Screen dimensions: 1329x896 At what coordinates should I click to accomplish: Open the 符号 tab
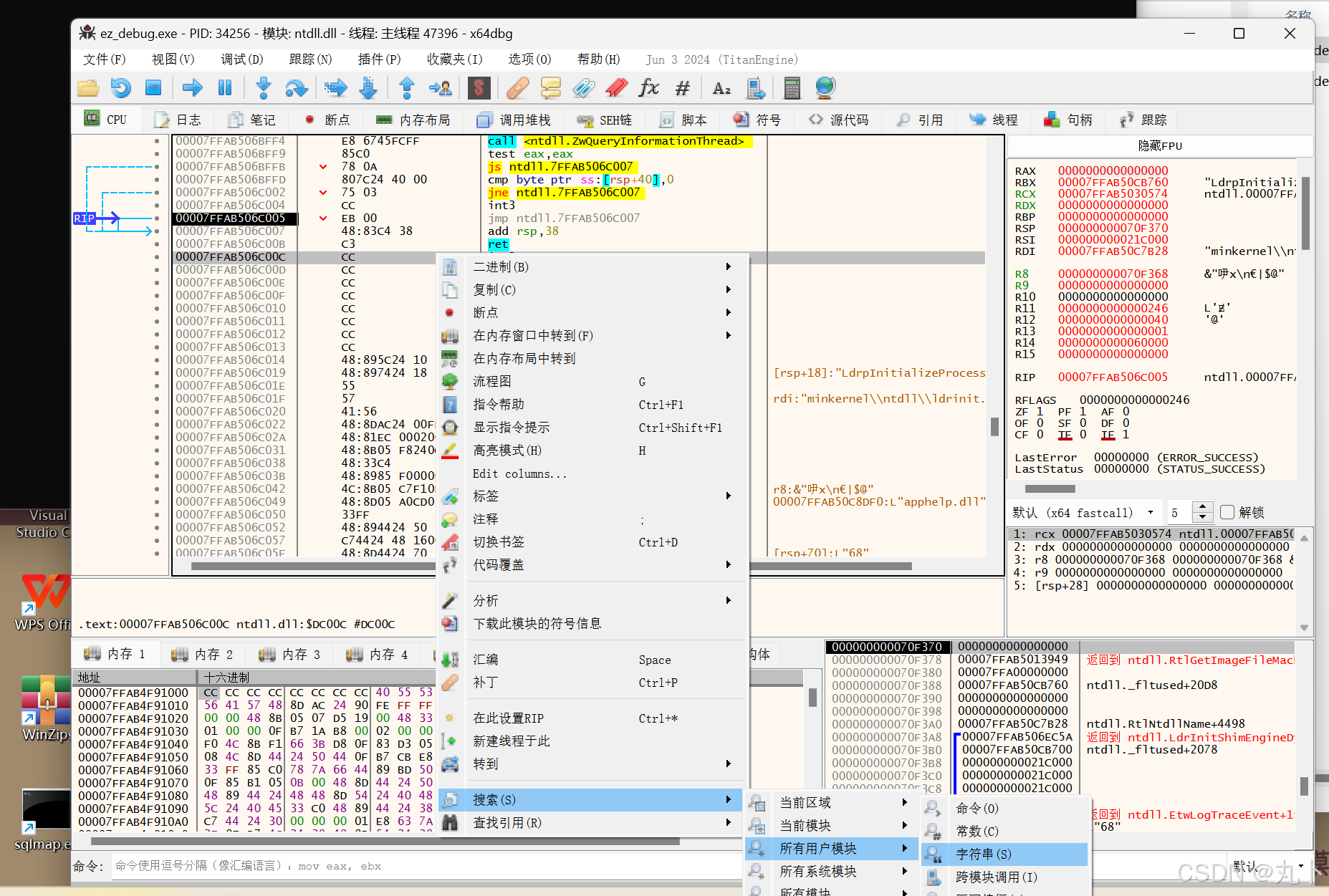pos(757,120)
